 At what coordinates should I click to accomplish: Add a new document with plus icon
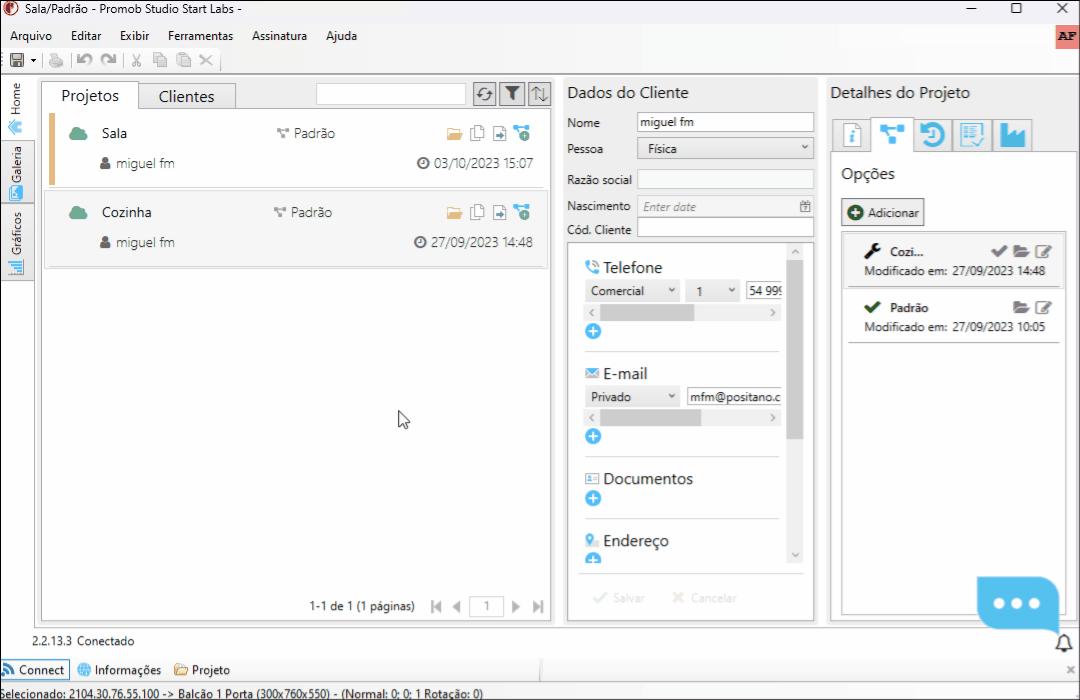(x=593, y=498)
